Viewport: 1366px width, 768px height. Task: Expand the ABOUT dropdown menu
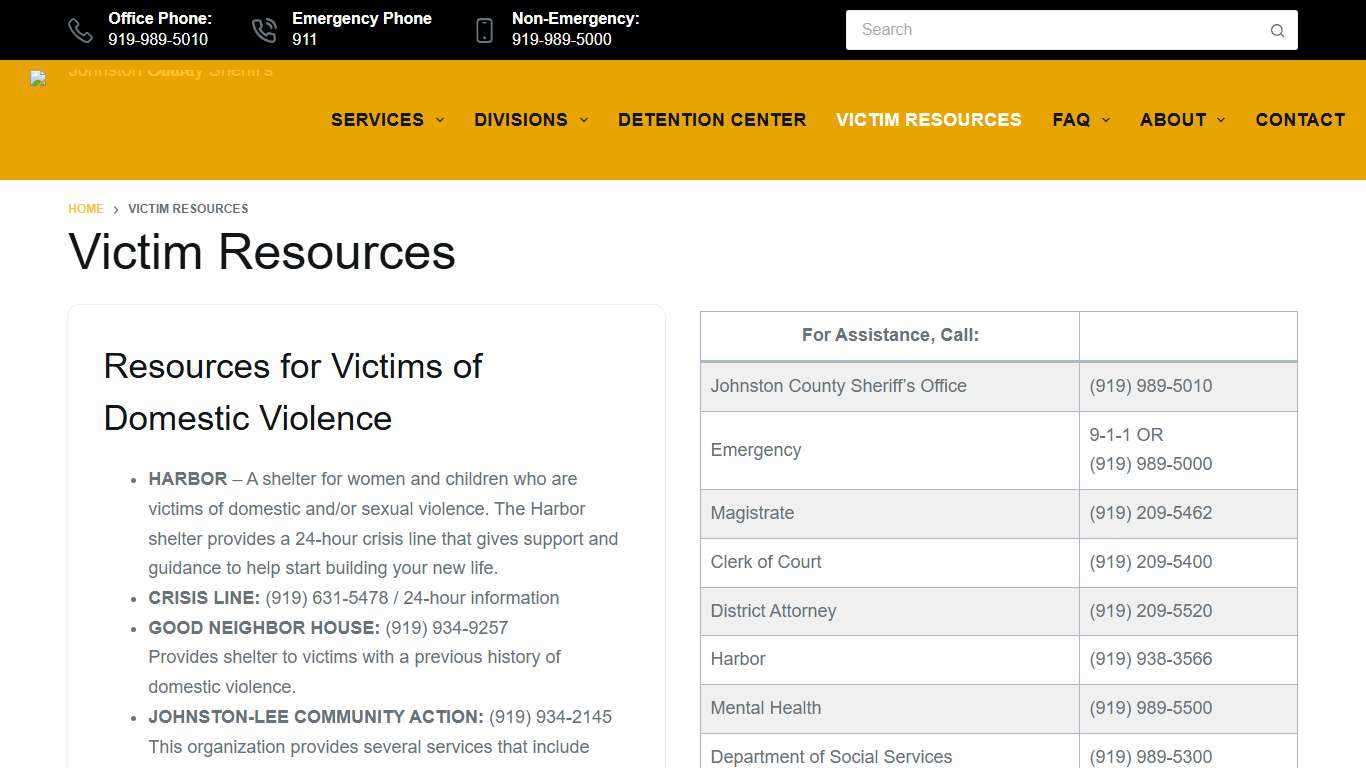click(x=1182, y=120)
